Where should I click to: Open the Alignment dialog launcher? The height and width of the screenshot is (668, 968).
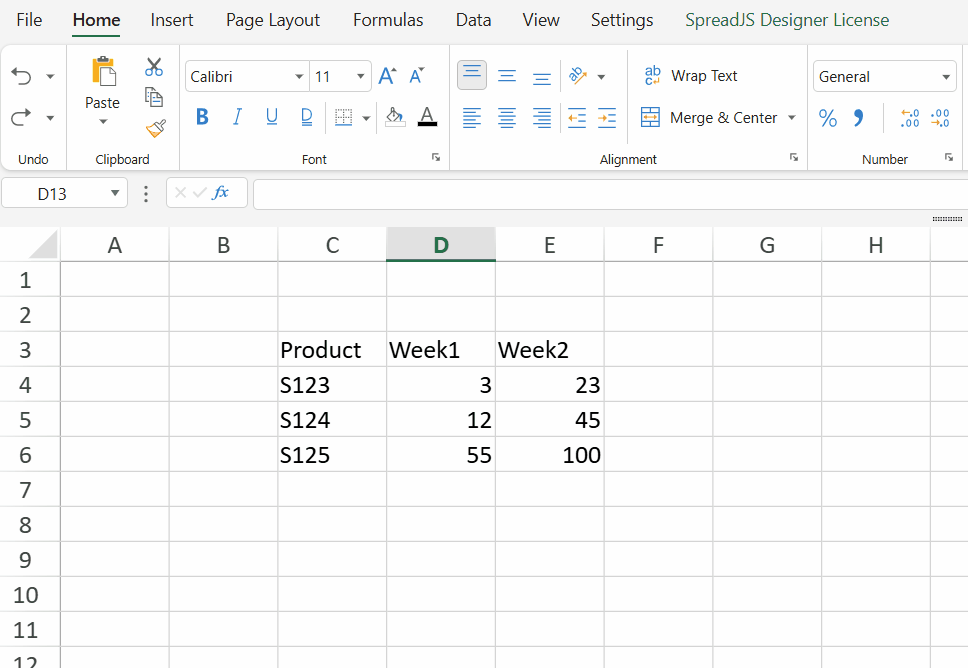point(794,157)
